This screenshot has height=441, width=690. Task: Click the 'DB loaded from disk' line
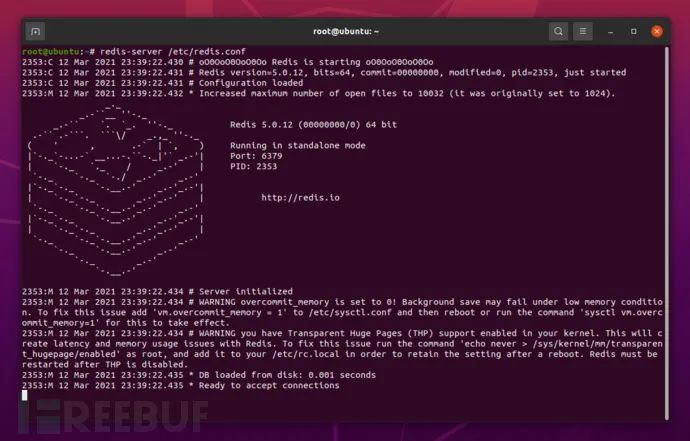coord(199,375)
